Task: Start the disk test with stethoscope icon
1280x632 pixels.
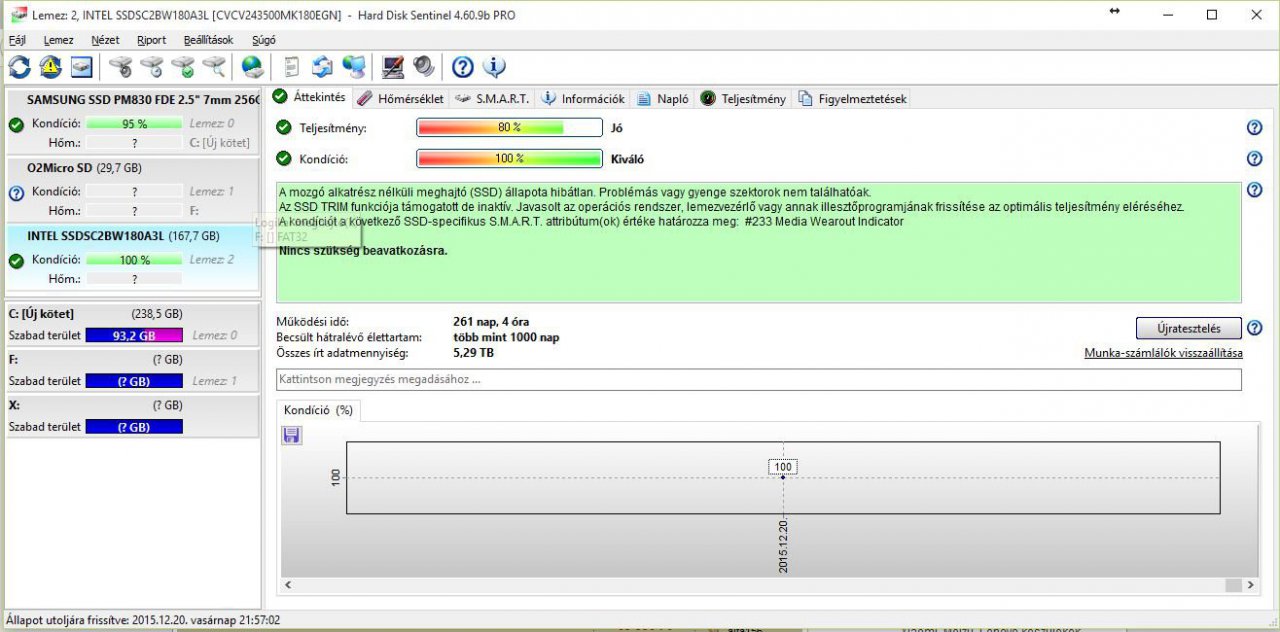Action: (121, 67)
